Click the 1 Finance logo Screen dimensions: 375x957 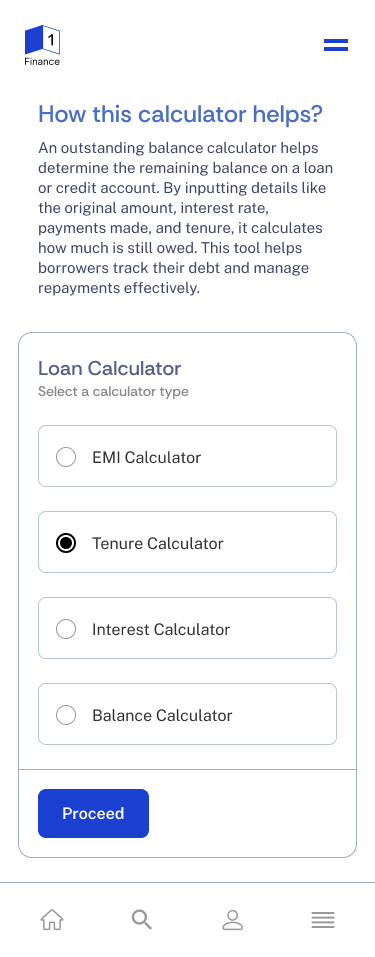42,45
